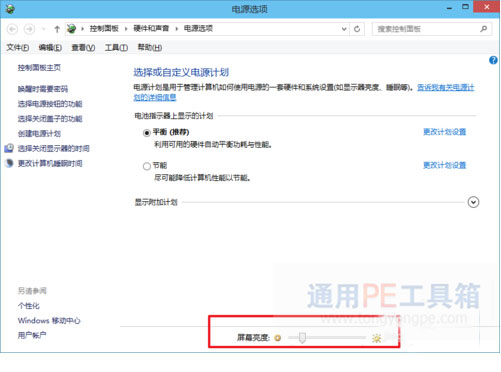Open the 帮助(H) menu
Screen dimensions: 501x372
tap(150, 48)
